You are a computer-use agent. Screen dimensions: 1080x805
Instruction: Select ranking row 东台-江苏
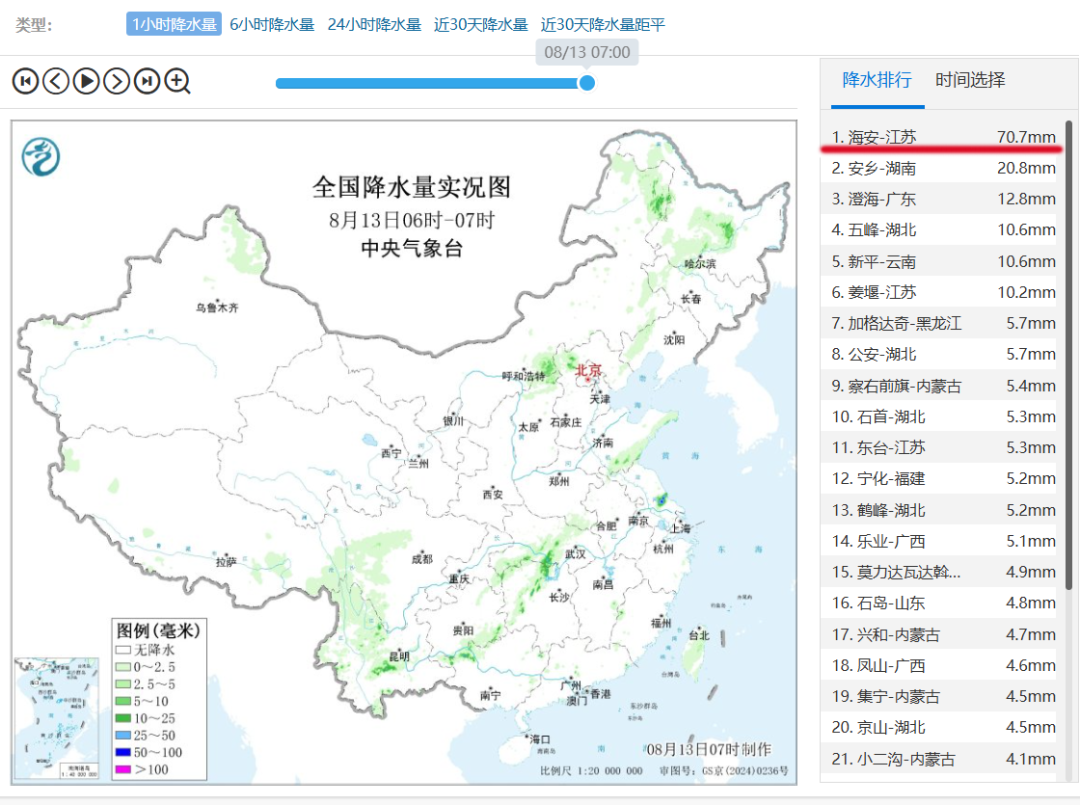(x=939, y=448)
